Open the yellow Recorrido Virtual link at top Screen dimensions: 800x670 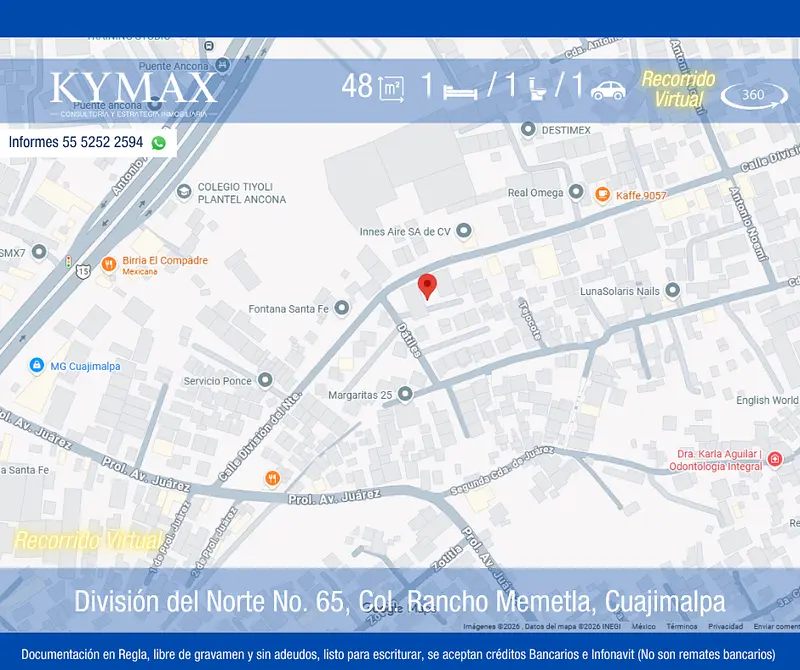tap(678, 89)
